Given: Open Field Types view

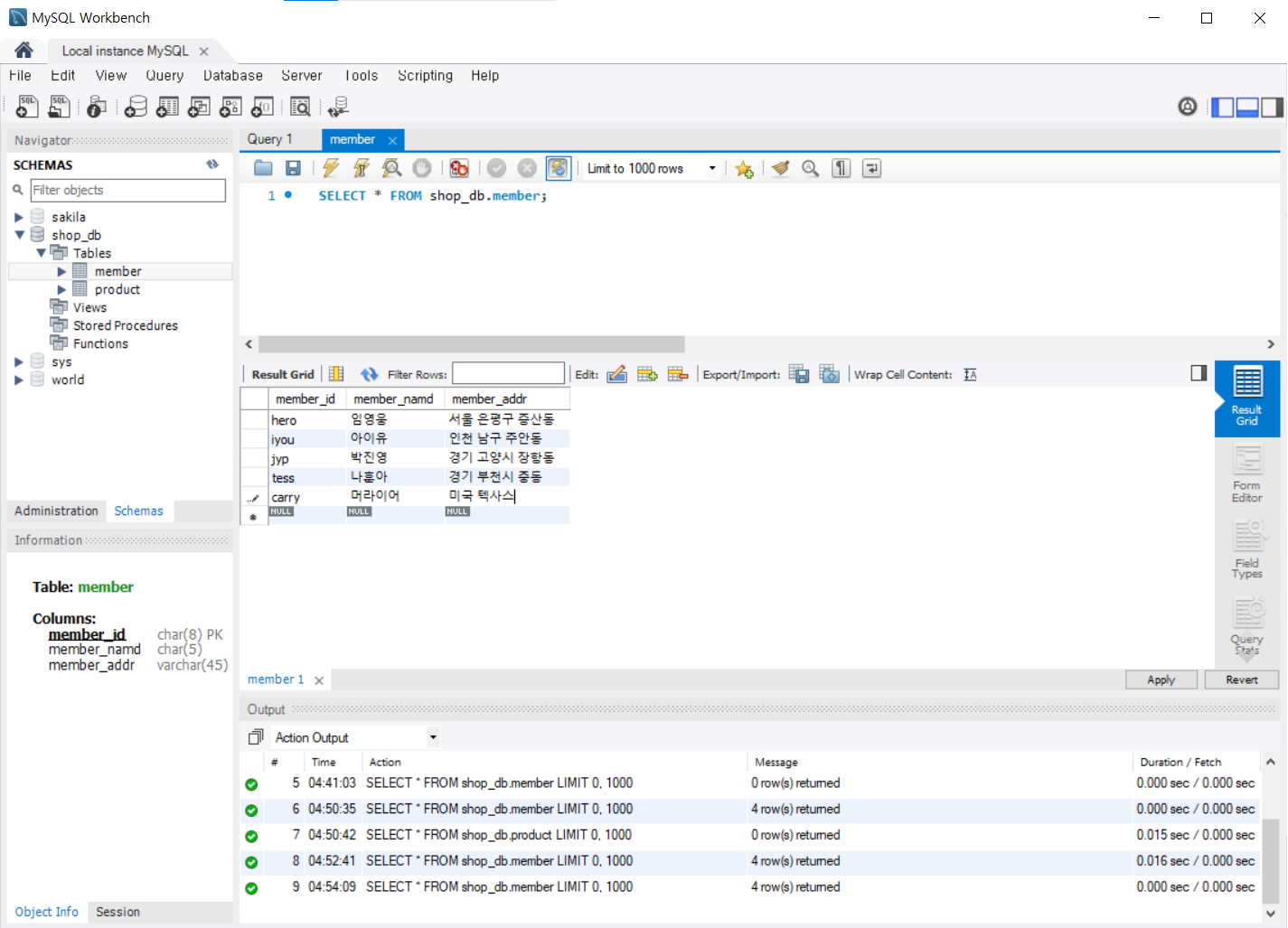Looking at the screenshot, I should (1246, 550).
